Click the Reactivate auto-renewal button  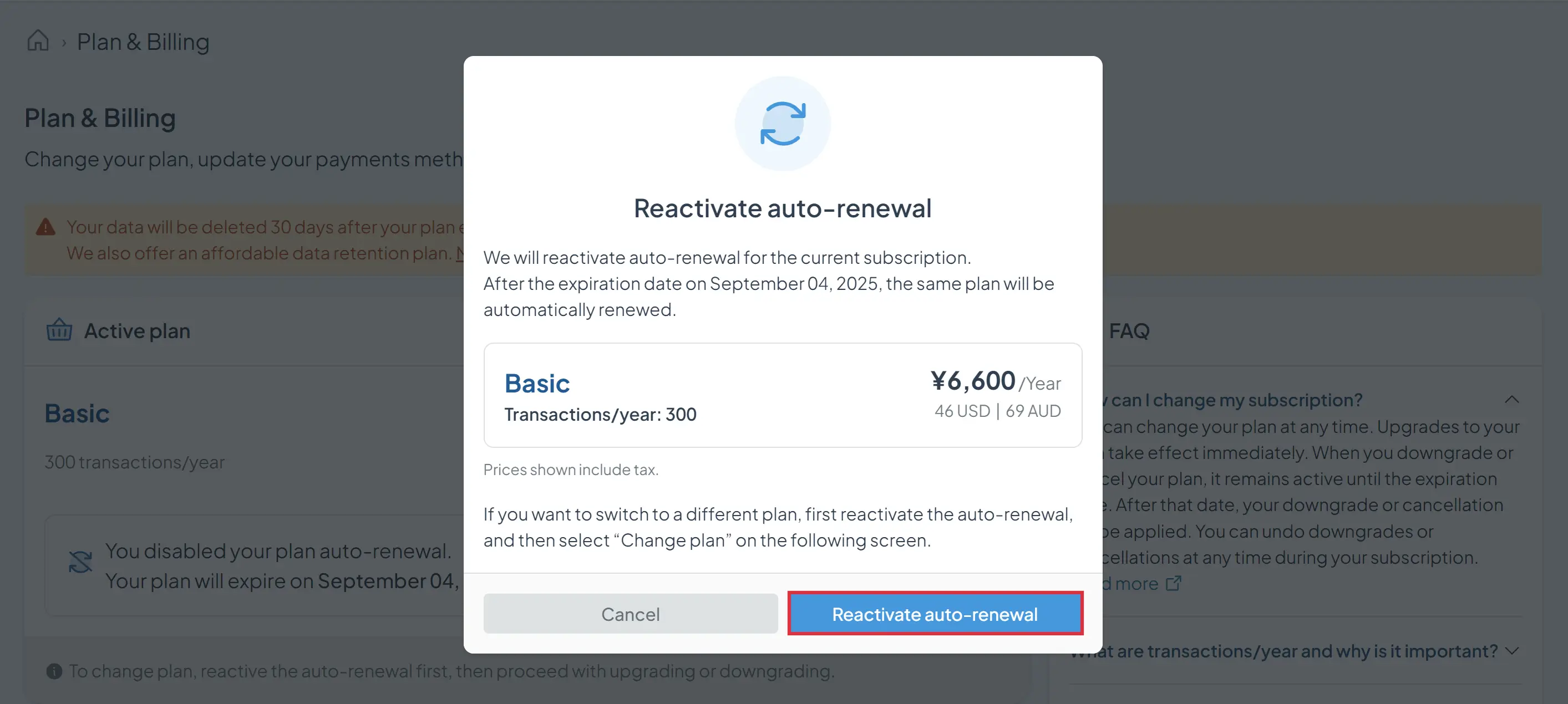(935, 613)
